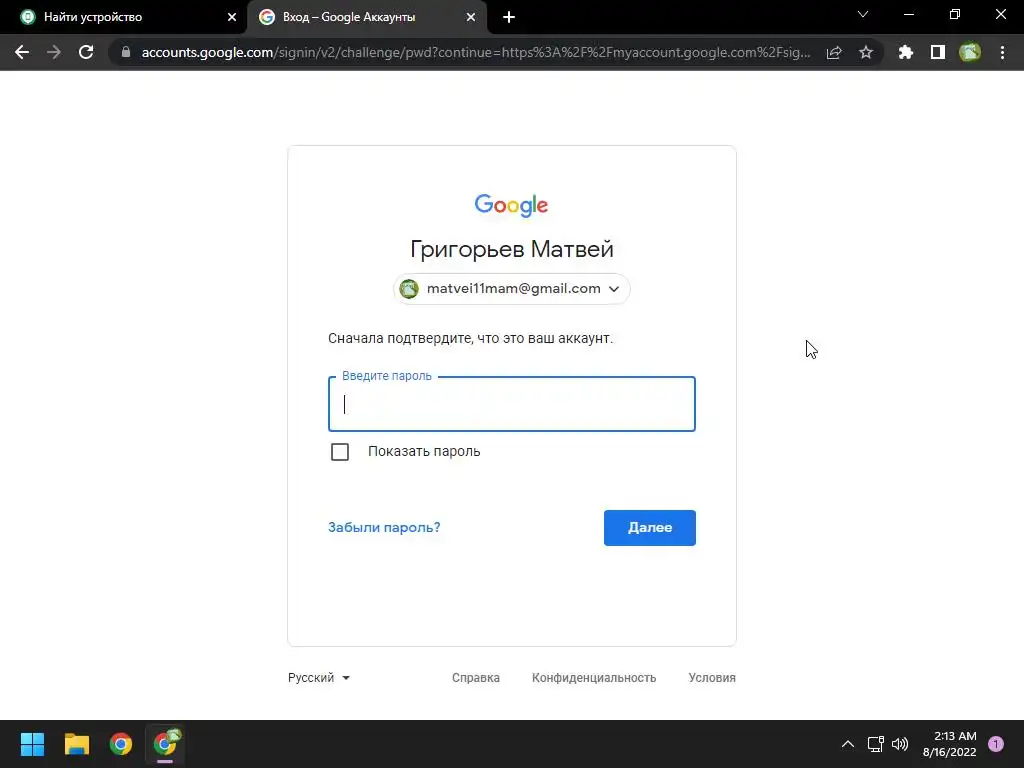Follow the Забыли пароль? link
Viewport: 1024px width, 768px height.
click(x=384, y=527)
